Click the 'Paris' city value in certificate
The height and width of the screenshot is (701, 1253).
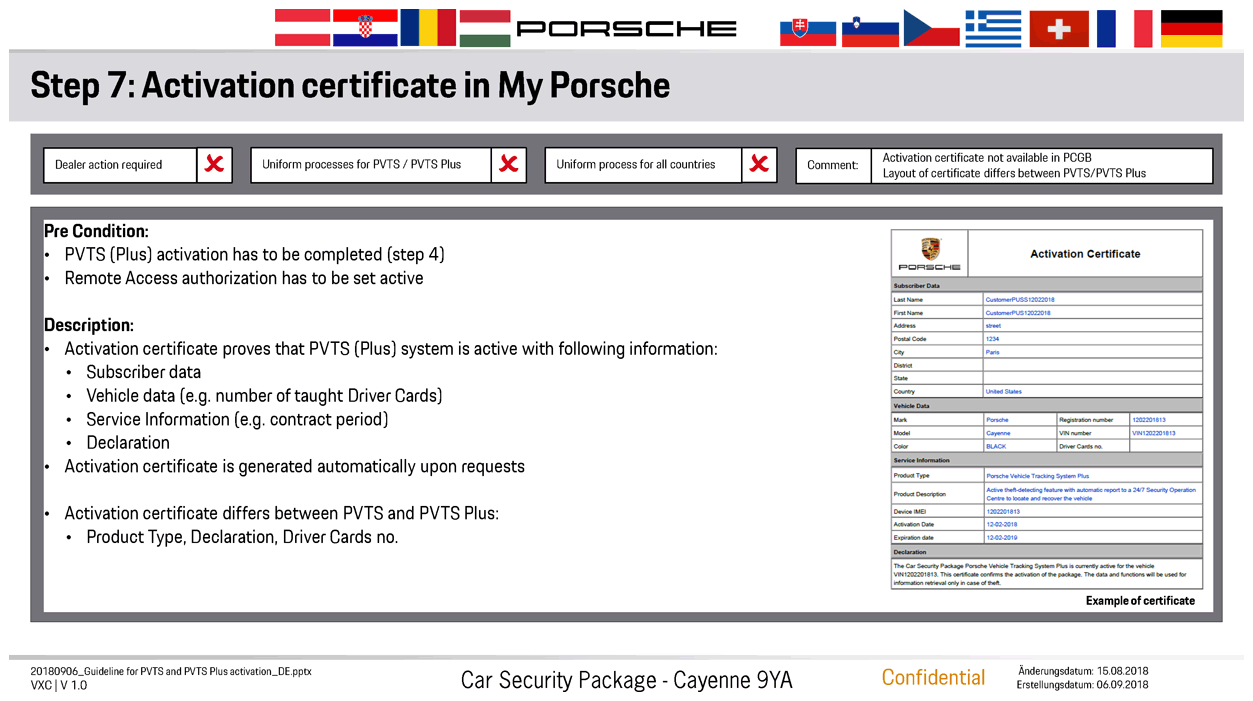(x=992, y=352)
